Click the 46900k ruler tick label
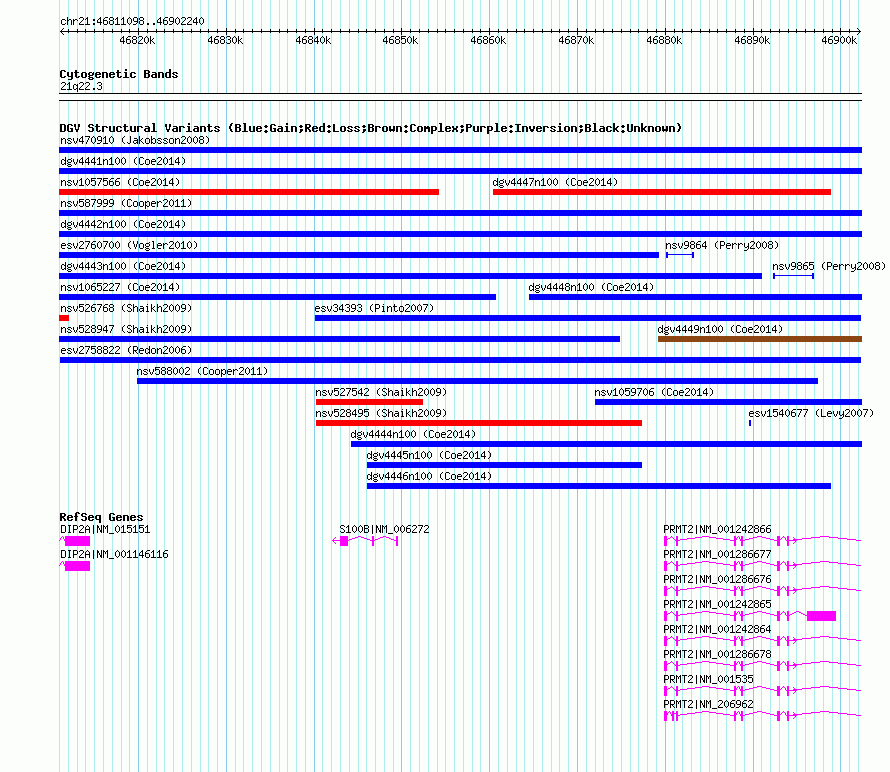The image size is (890, 772). [839, 40]
